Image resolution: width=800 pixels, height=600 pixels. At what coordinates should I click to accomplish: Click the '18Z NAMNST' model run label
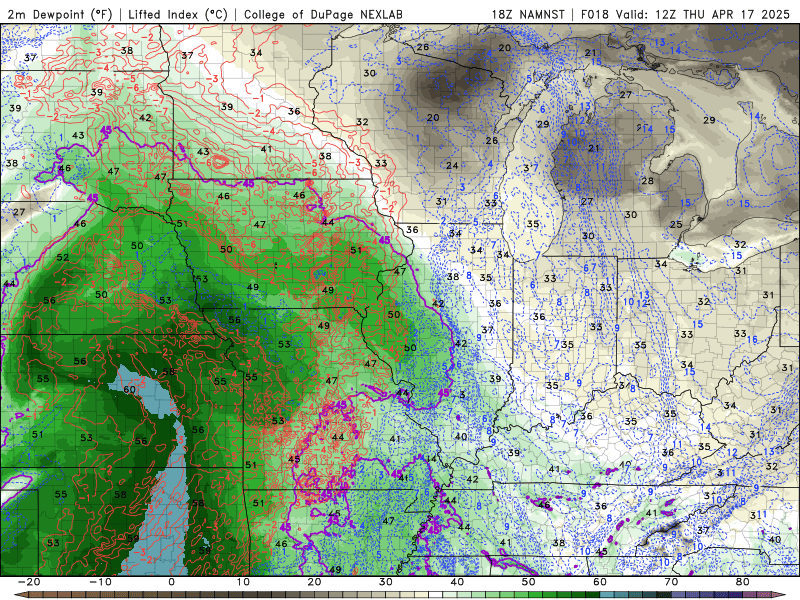528,14
